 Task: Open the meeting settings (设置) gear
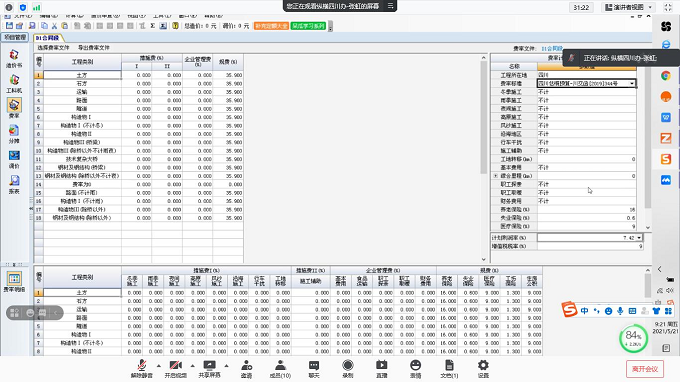(x=483, y=369)
